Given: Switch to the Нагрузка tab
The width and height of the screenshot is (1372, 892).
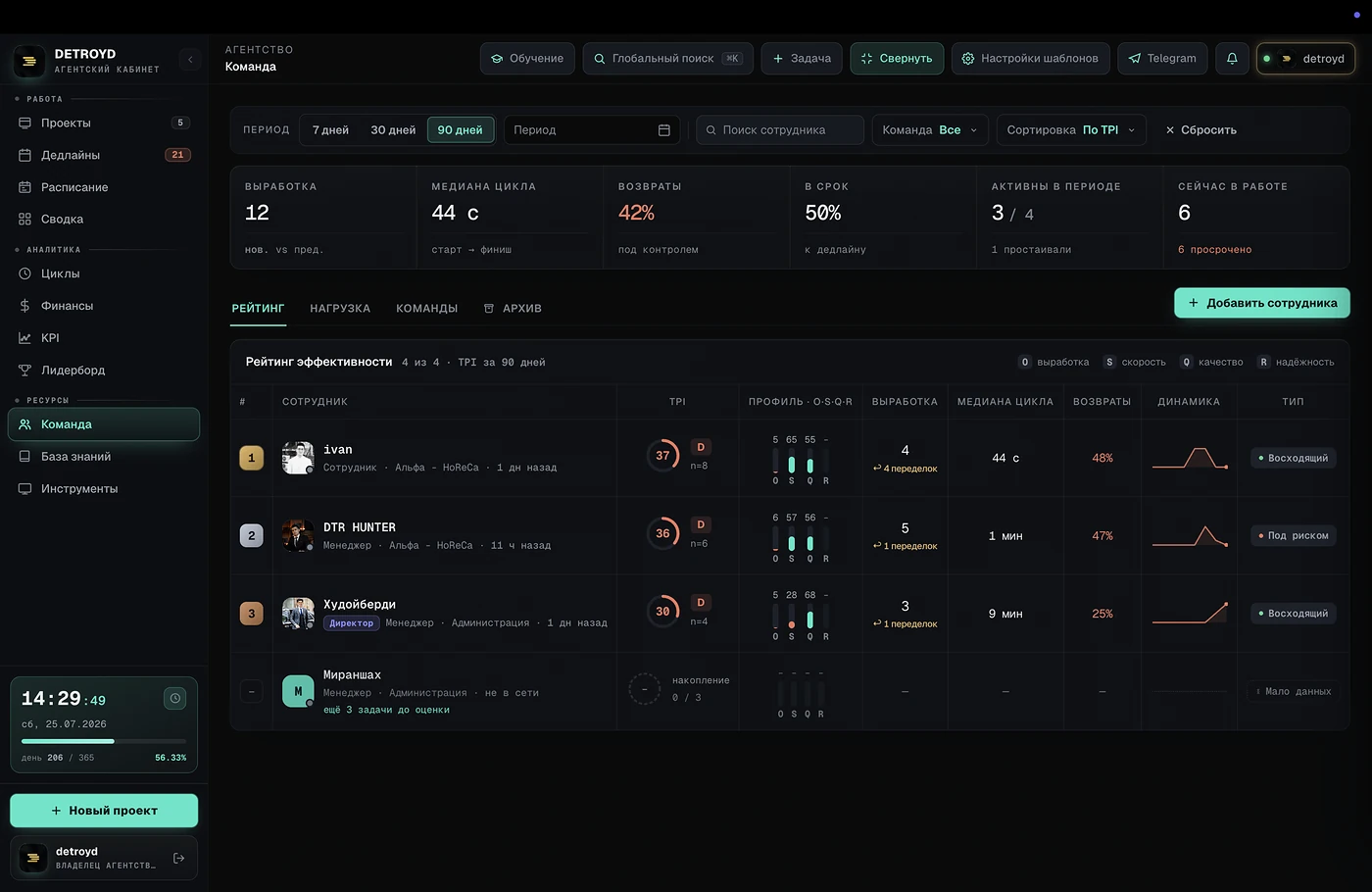Looking at the screenshot, I should tap(340, 308).
